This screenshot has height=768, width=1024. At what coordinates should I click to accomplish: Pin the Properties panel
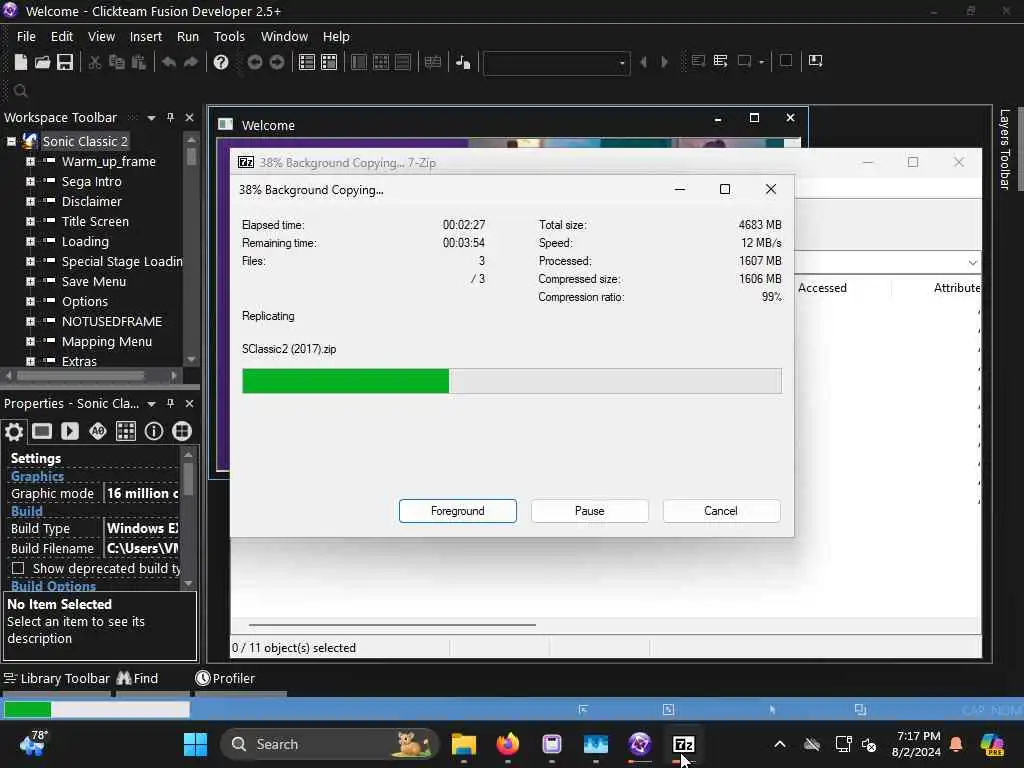pos(170,404)
